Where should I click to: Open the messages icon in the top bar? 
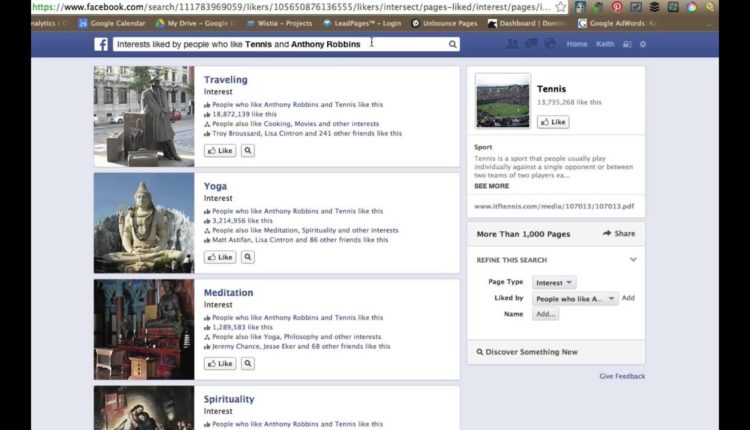531,44
